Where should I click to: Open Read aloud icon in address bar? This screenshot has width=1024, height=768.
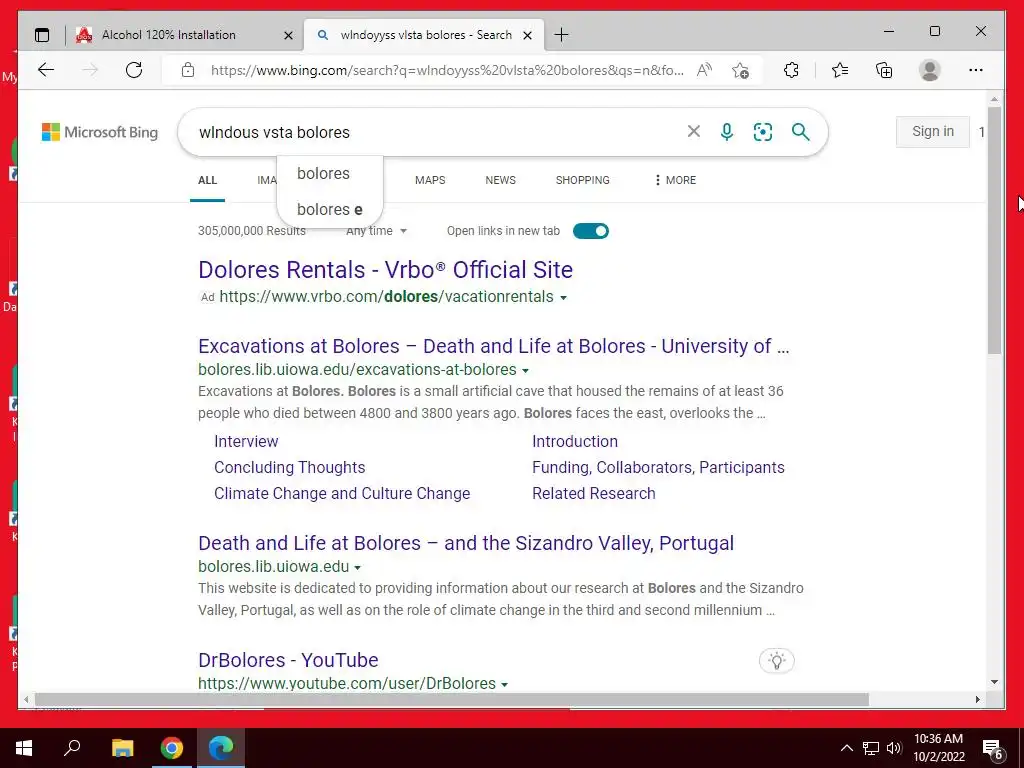tap(704, 70)
